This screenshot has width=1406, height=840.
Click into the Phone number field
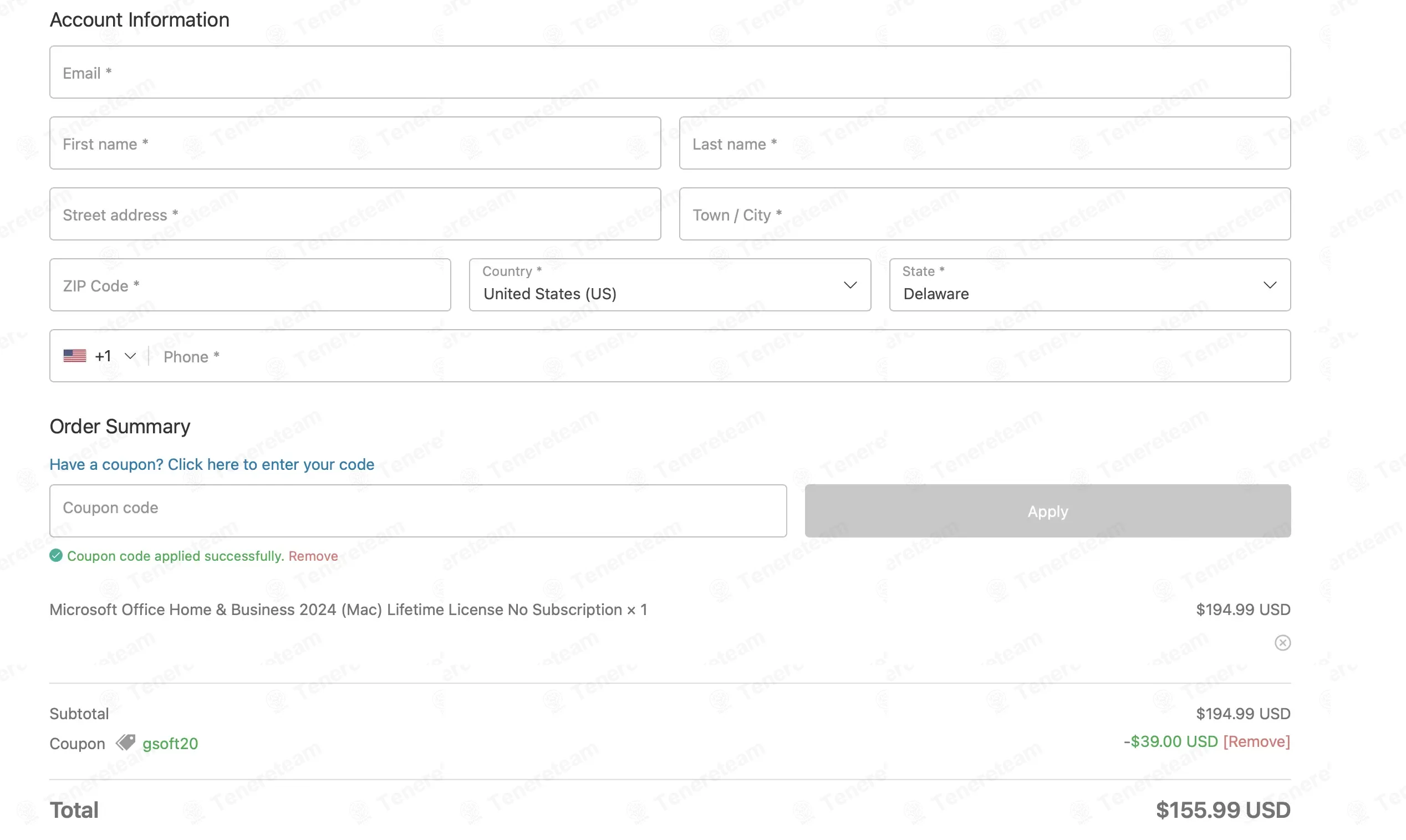(x=719, y=357)
